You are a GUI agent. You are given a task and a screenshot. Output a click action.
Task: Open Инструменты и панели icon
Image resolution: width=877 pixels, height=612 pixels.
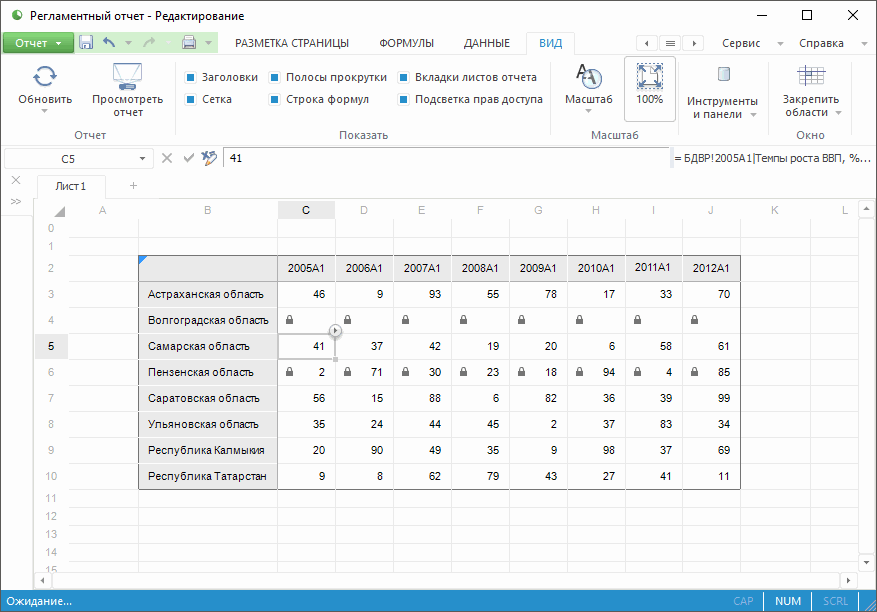coord(724,75)
